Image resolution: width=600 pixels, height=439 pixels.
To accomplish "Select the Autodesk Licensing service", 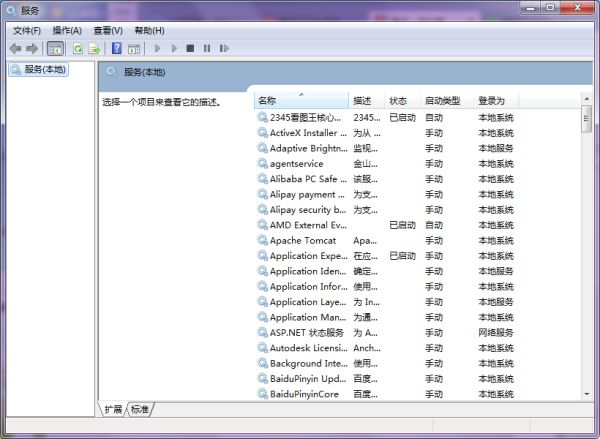I will (386, 348).
